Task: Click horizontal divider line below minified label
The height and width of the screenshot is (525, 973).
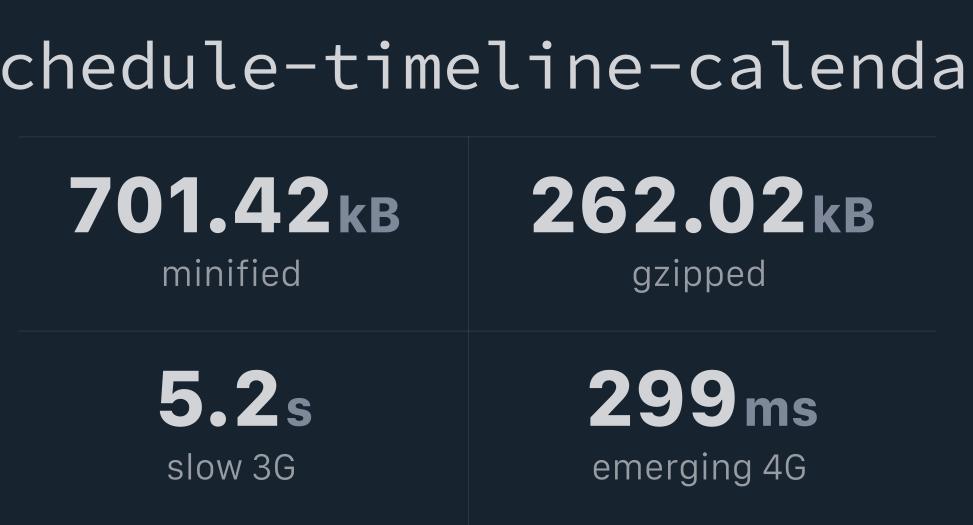Action: [x=243, y=331]
